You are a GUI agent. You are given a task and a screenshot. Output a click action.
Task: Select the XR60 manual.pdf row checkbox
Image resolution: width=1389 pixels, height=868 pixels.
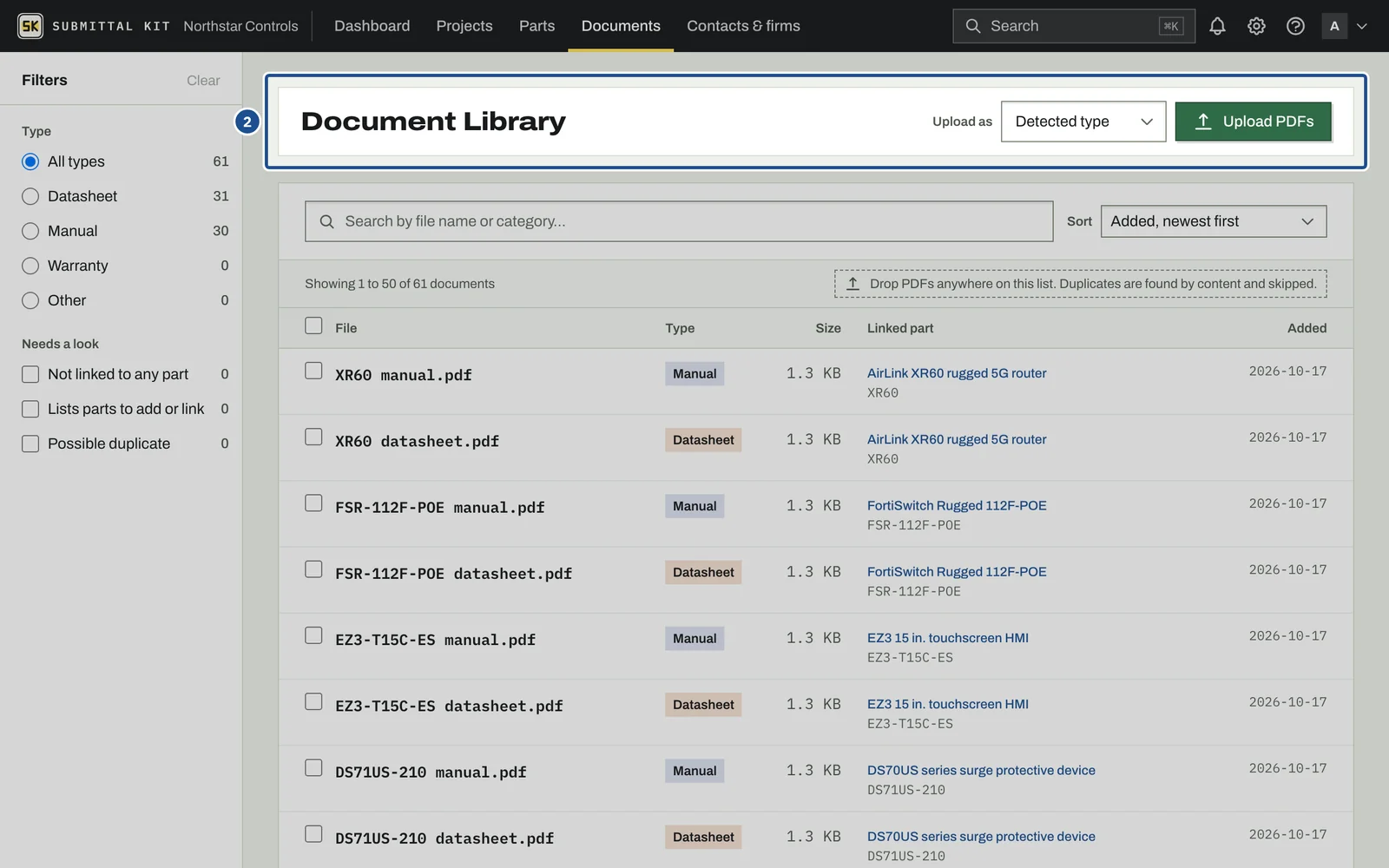(x=313, y=371)
